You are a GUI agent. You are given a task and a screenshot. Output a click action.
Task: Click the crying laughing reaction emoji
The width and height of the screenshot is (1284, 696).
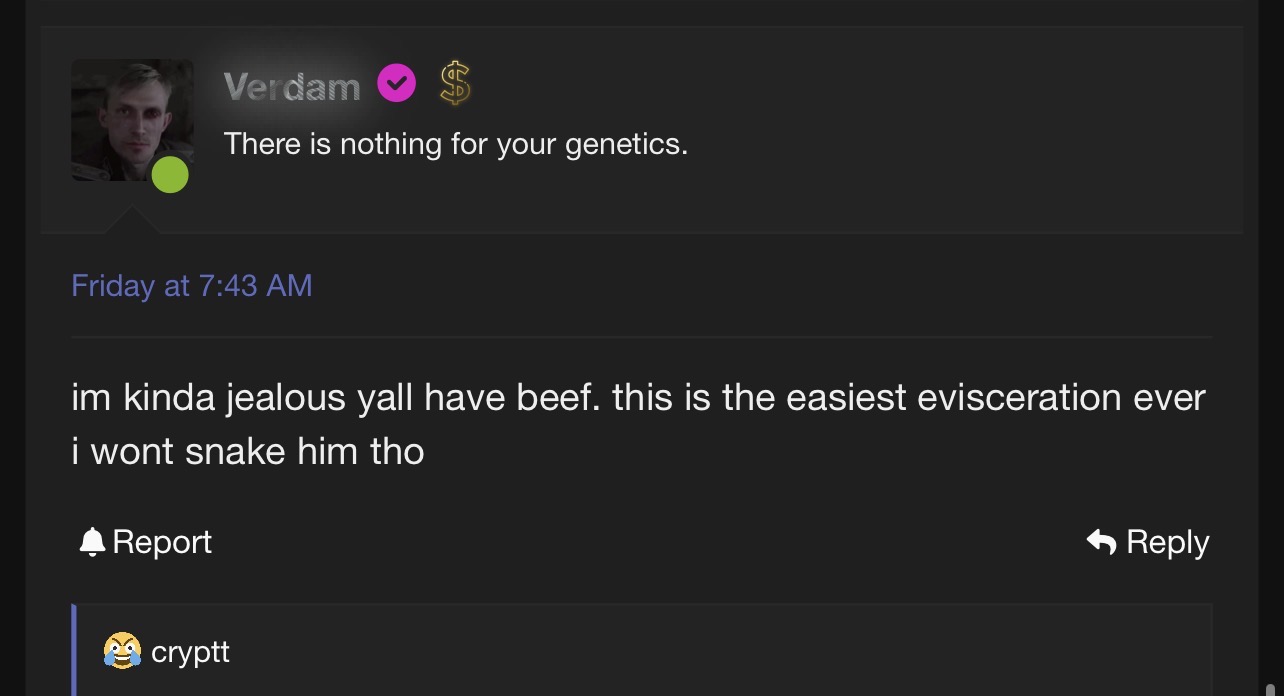tap(122, 651)
